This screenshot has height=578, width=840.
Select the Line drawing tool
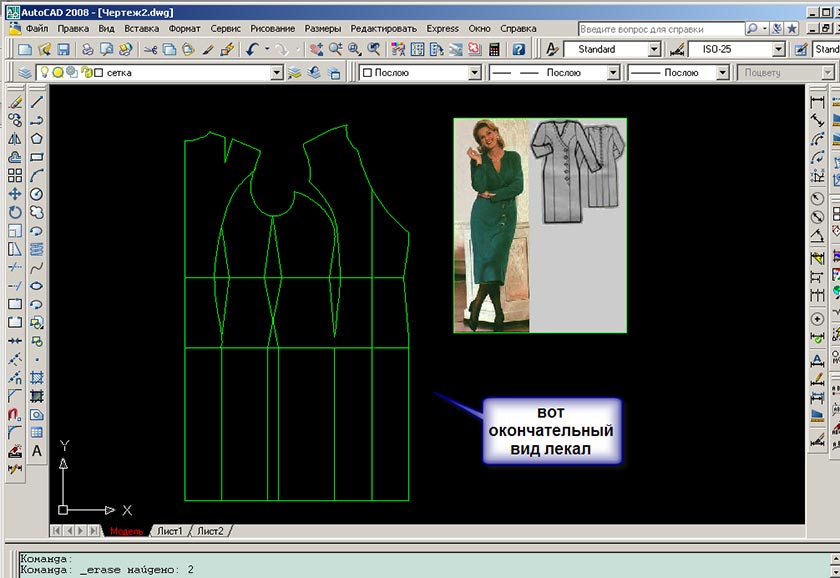pyautogui.click(x=37, y=102)
